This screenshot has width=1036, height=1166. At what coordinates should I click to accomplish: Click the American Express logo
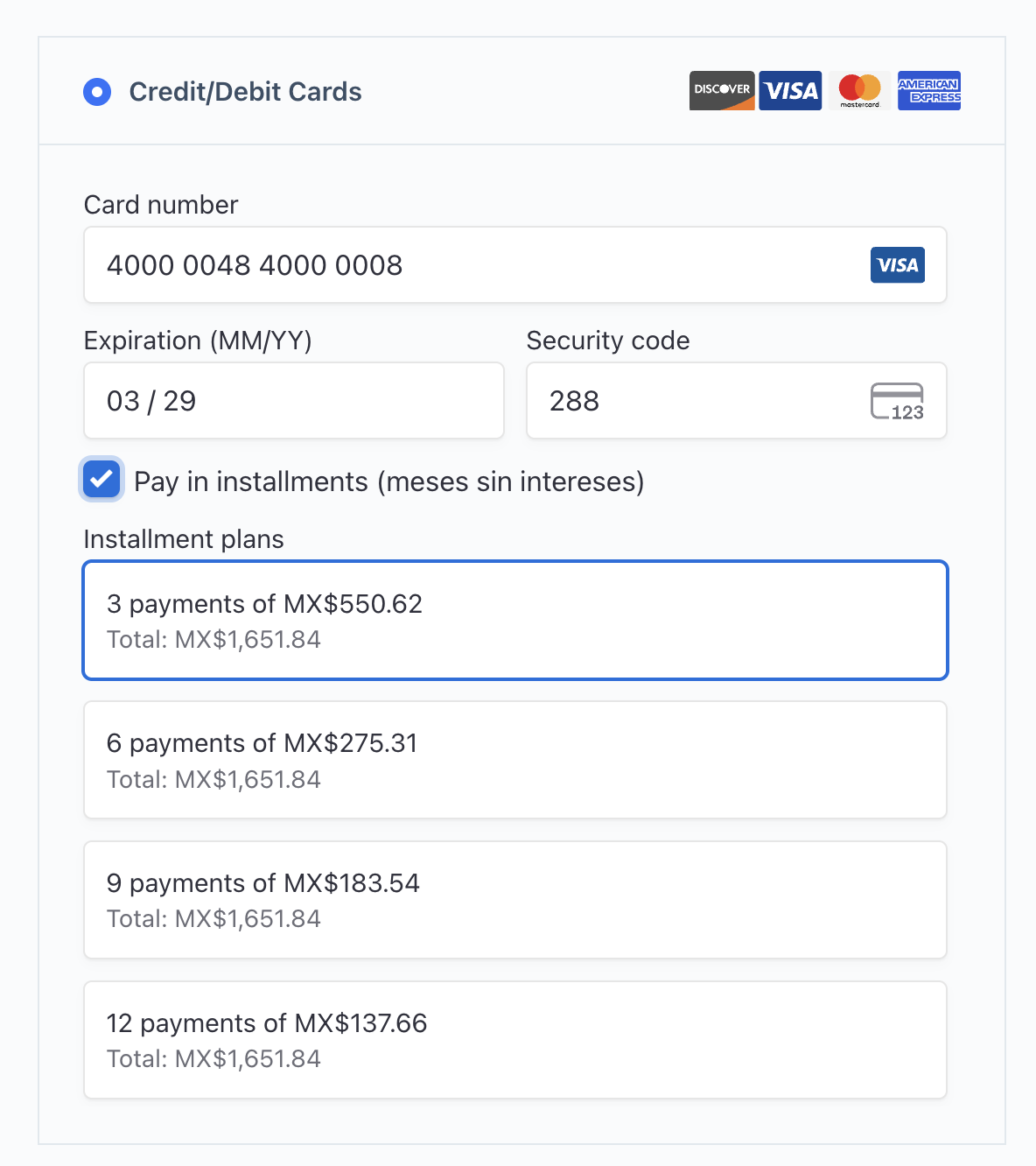(928, 90)
